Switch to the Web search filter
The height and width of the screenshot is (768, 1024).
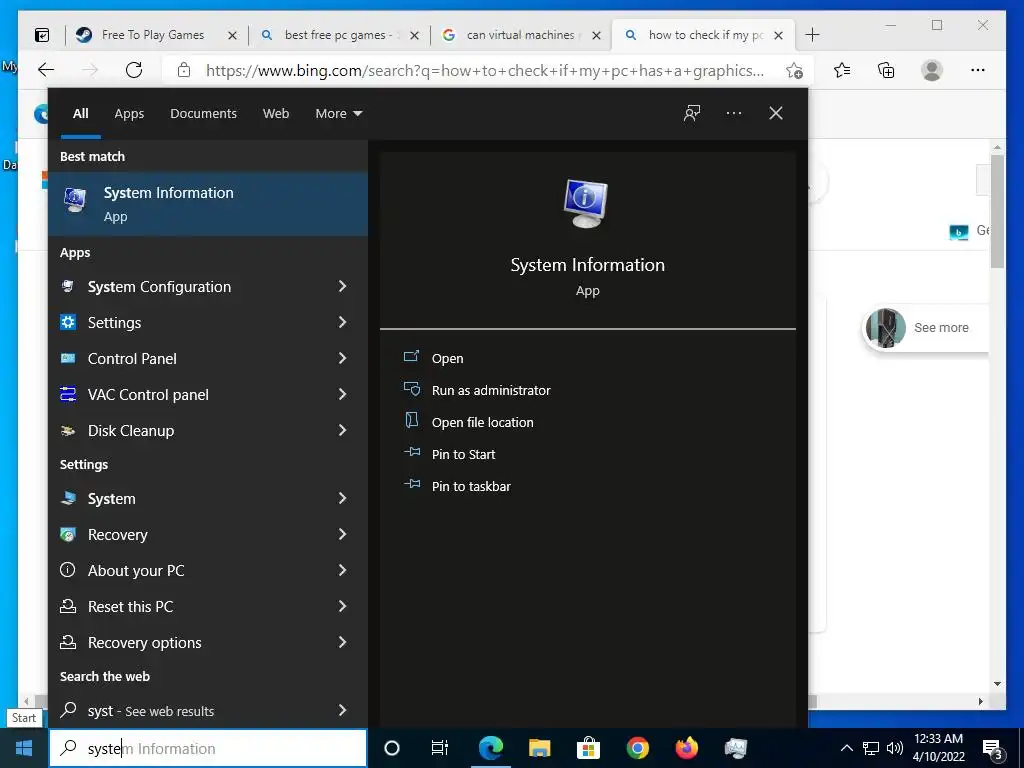click(276, 114)
